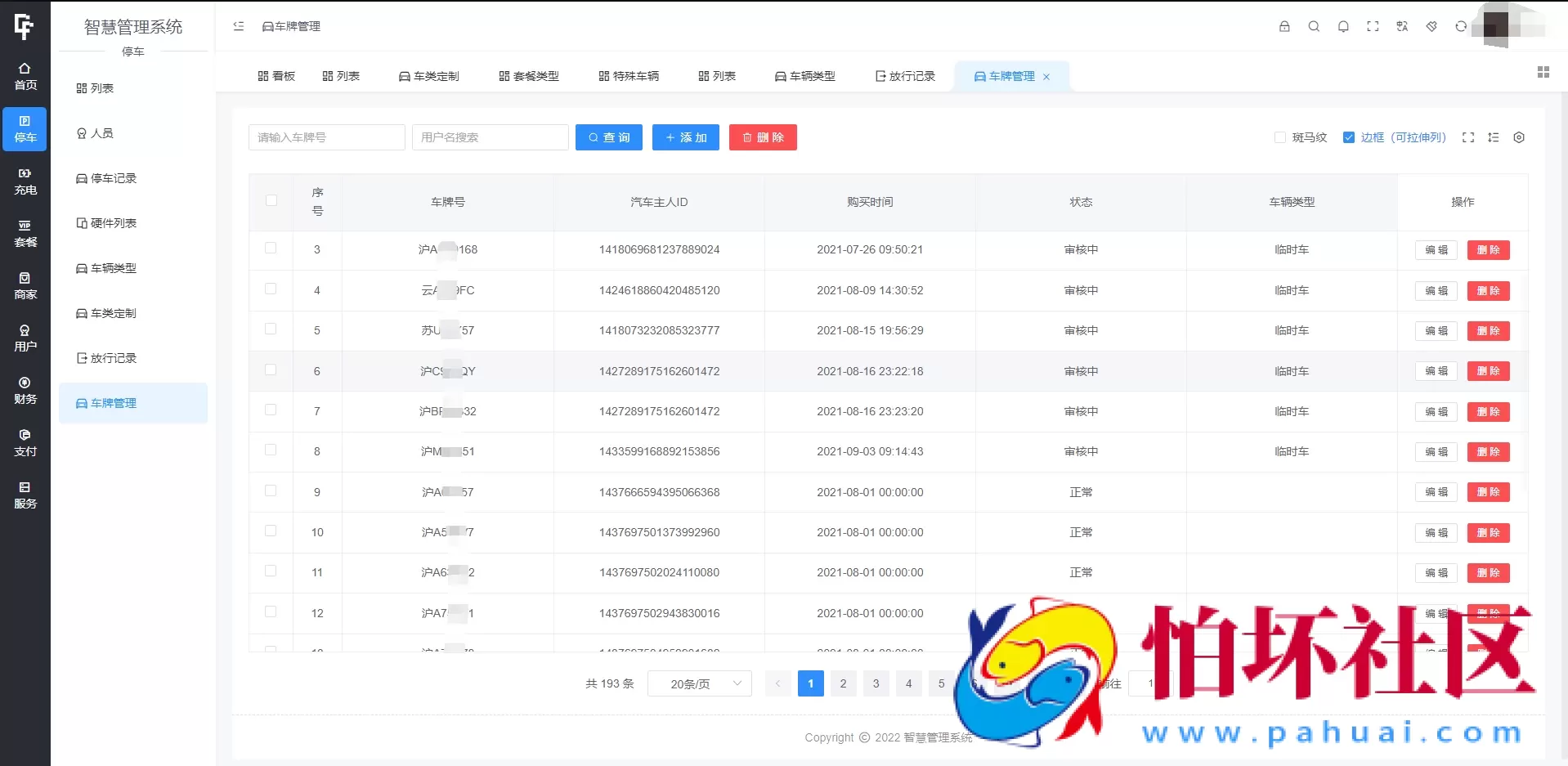Click the 查询 search button
Viewport: 1568px width, 766px height.
(x=608, y=137)
